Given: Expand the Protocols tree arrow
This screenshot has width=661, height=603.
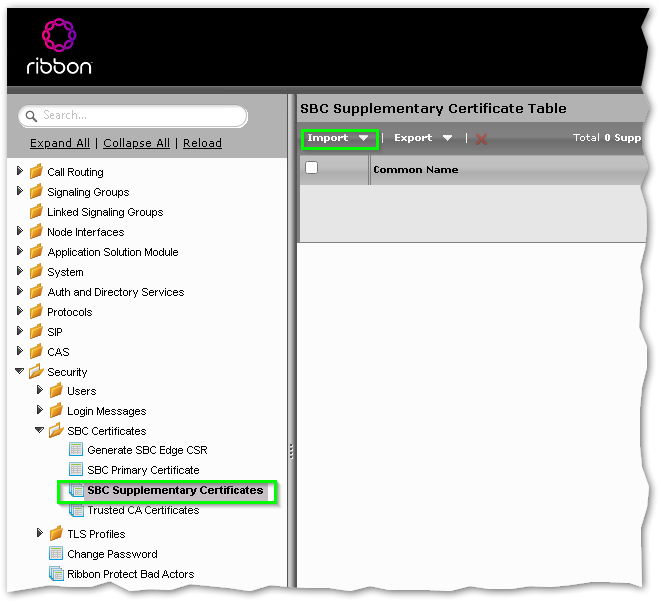Looking at the screenshot, I should tap(19, 311).
